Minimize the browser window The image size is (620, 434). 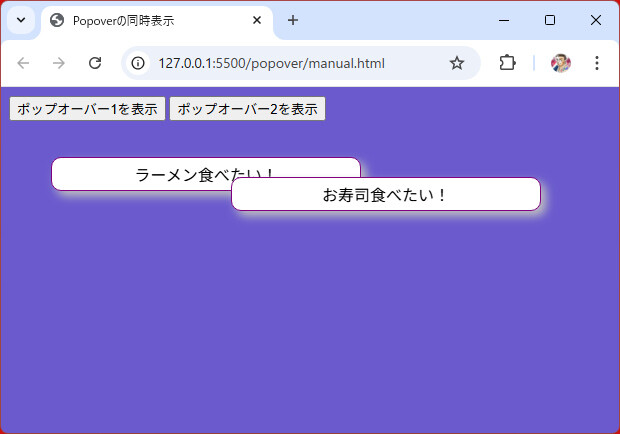click(x=504, y=20)
